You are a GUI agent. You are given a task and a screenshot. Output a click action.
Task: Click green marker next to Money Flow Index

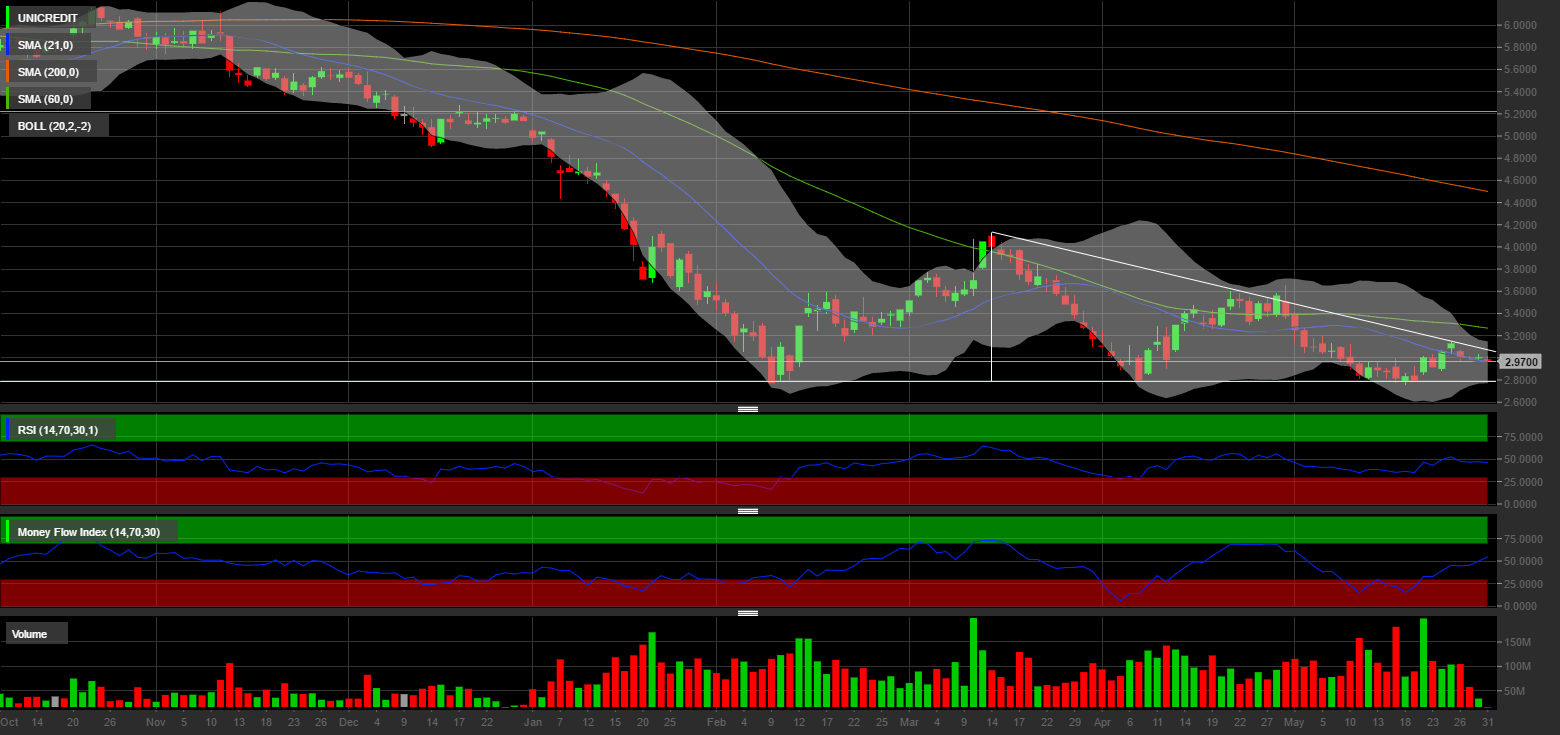click(8, 532)
